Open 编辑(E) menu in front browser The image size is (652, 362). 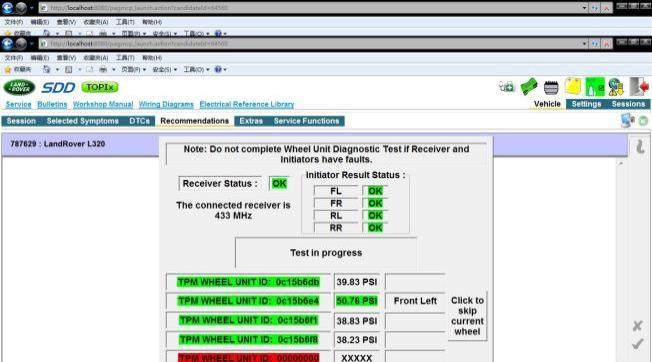pos(40,58)
